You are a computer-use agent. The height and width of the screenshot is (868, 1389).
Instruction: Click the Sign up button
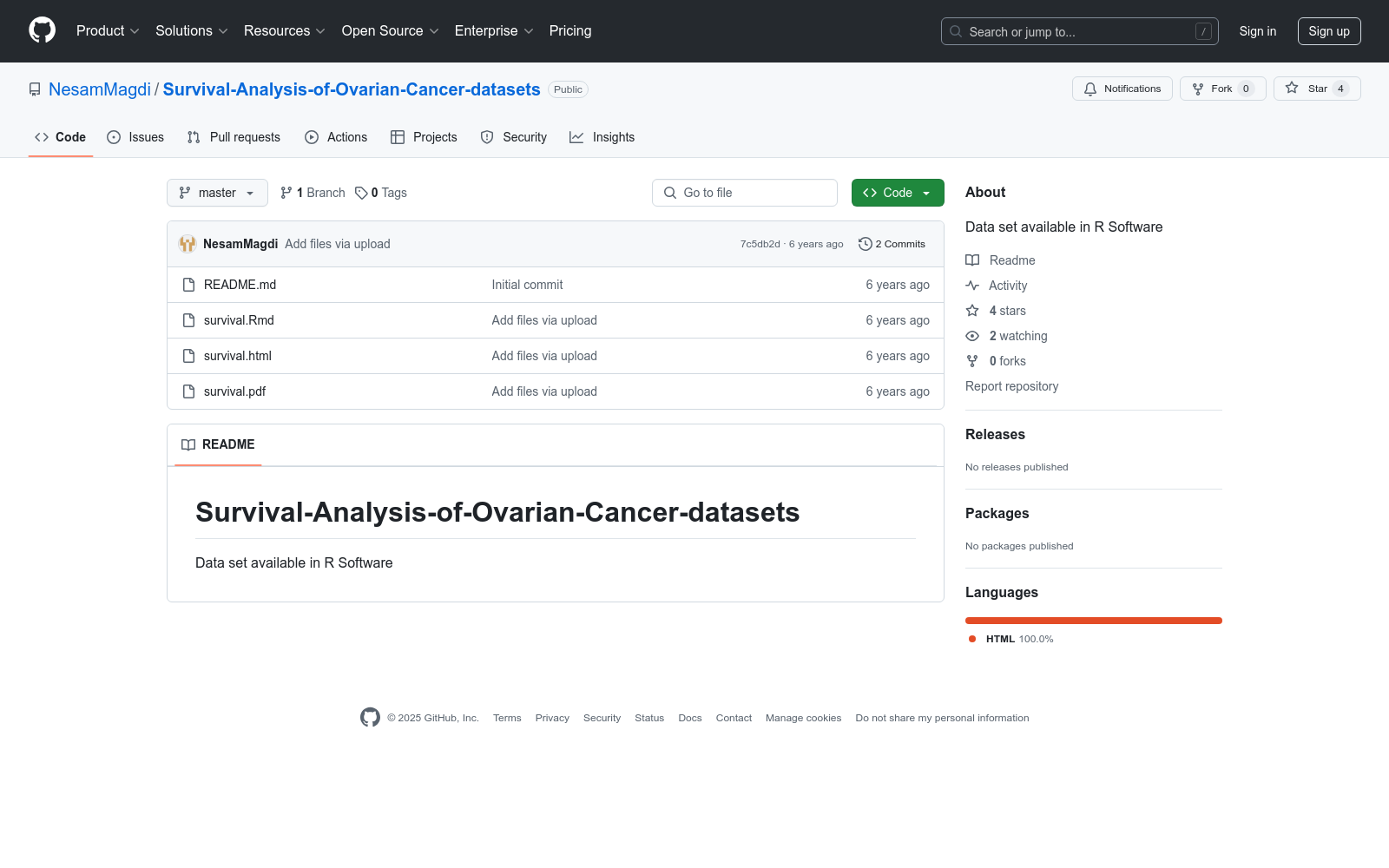tap(1329, 31)
